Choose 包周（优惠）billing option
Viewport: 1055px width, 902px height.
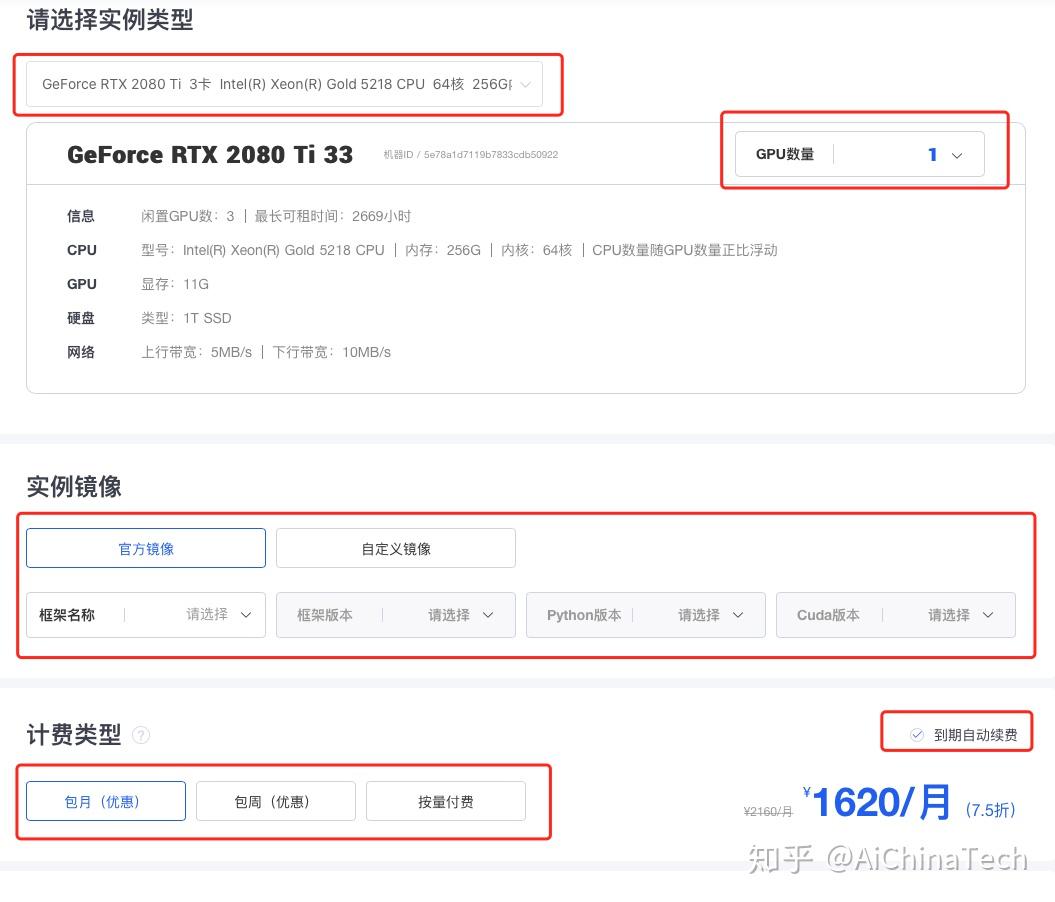(276, 800)
